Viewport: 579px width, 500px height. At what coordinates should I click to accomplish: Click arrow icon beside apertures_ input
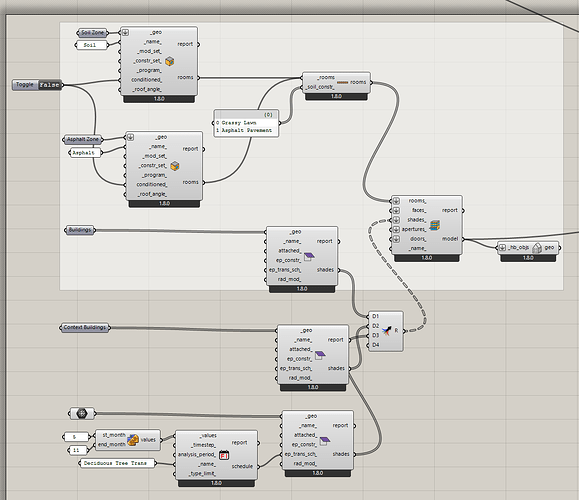(396, 229)
